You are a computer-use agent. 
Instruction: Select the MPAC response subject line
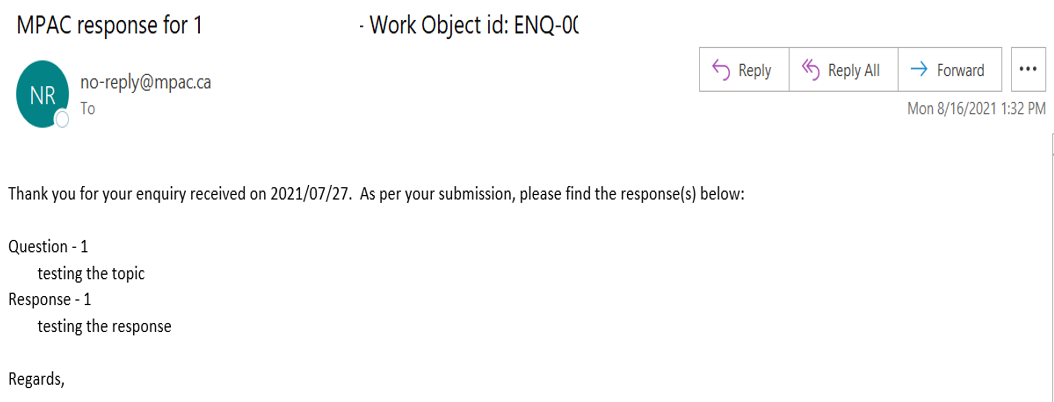[x=296, y=26]
